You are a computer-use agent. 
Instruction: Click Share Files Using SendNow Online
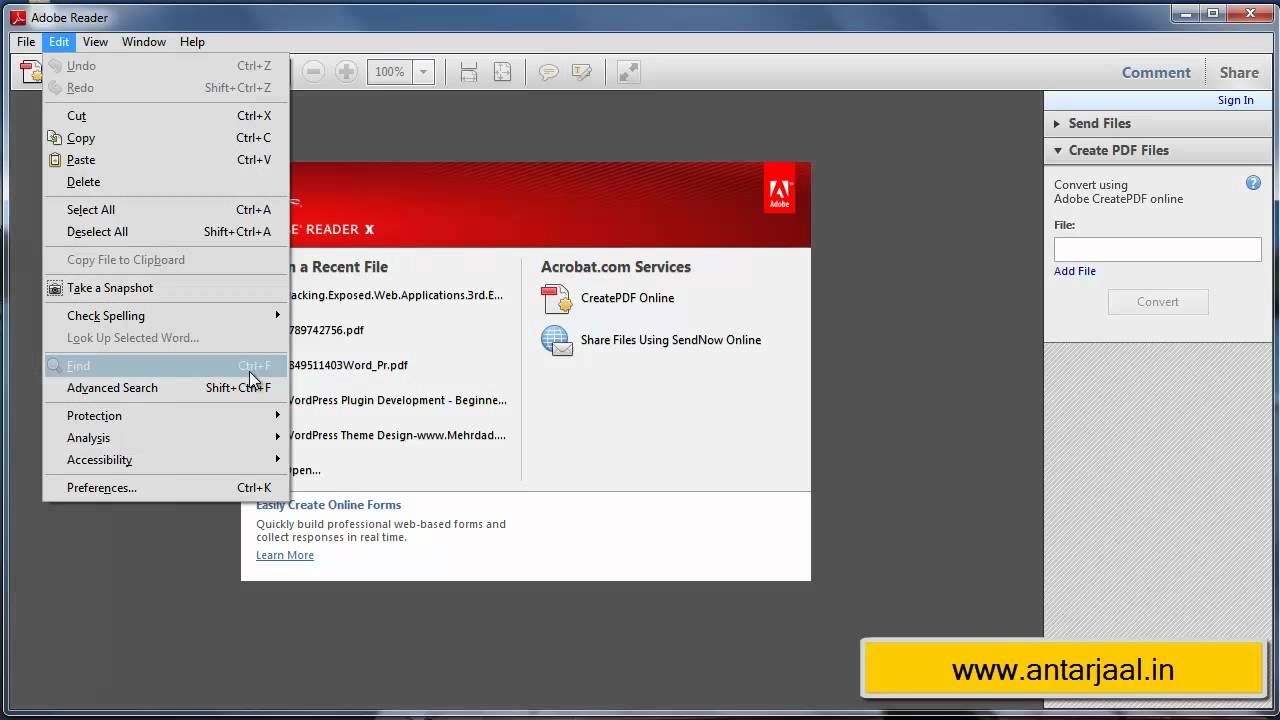tap(671, 340)
